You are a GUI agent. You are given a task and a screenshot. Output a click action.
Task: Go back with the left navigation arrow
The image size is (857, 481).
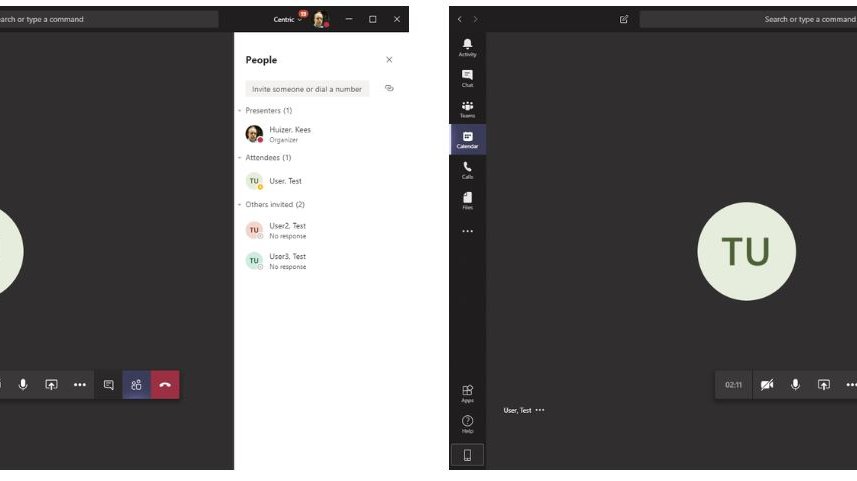(x=460, y=19)
